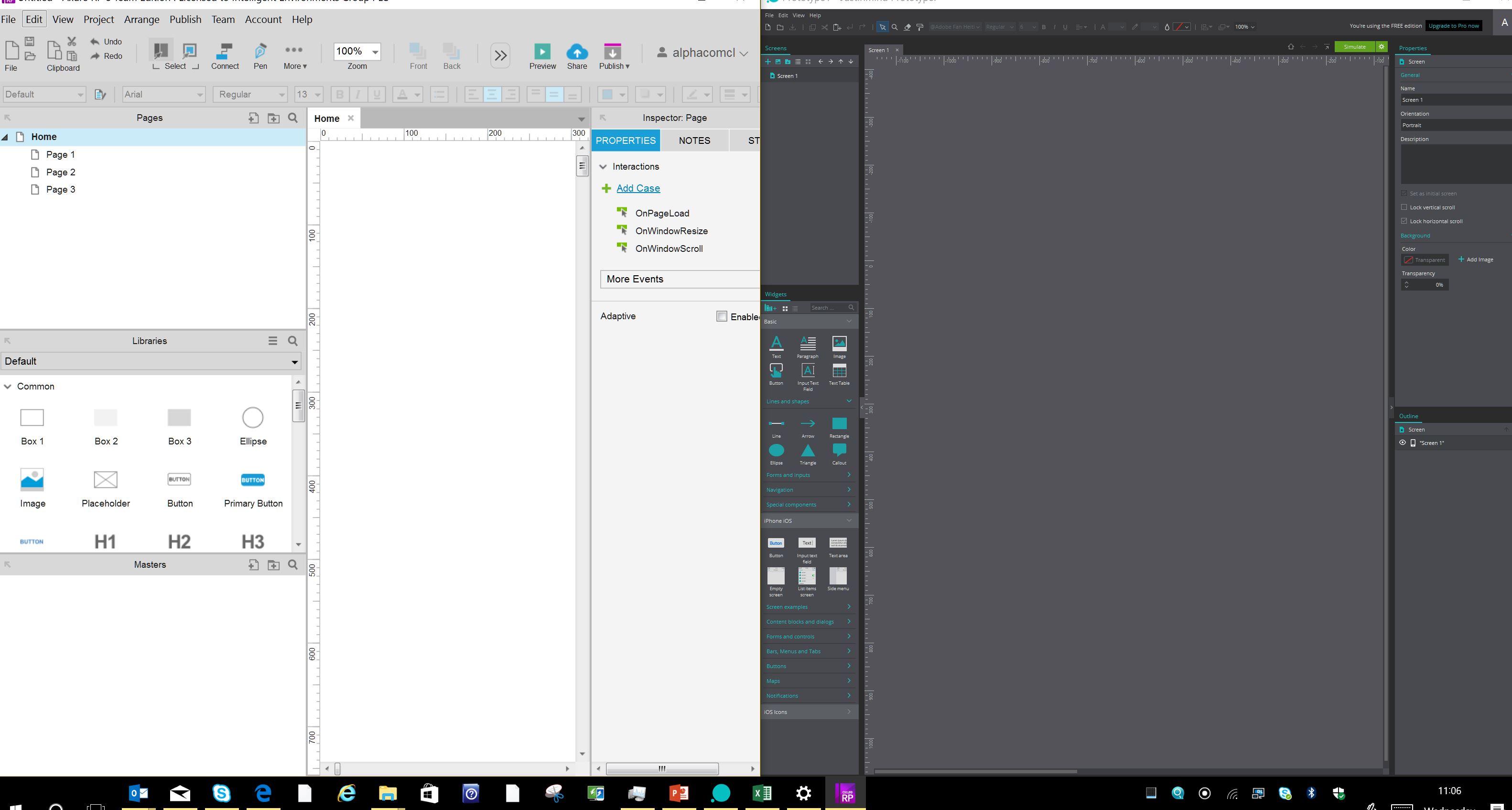1512x810 pixels.
Task: Open the Zoom 100% dropdown in Axure
Action: 375,52
